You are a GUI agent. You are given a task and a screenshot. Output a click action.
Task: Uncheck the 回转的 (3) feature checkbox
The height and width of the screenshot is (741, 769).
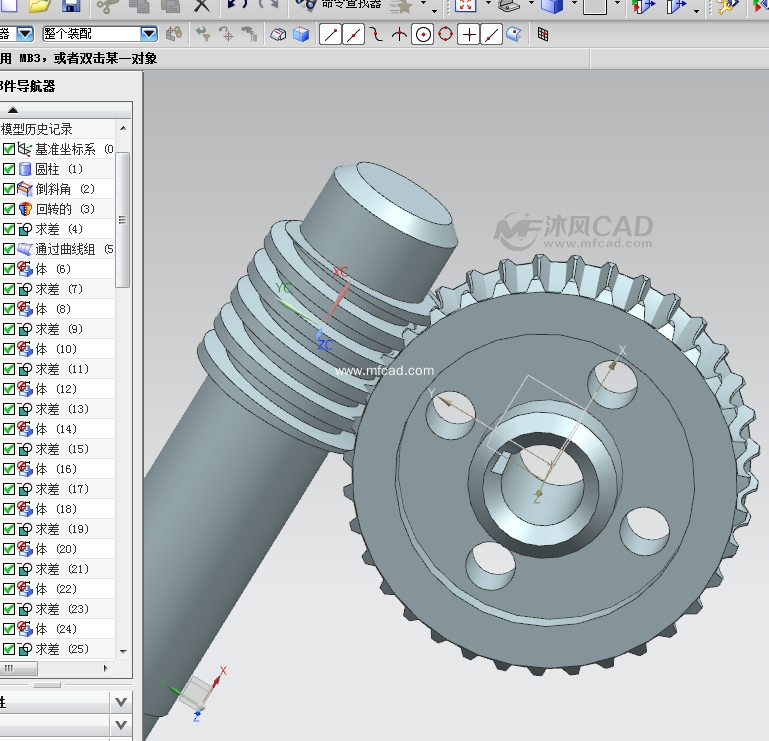(x=8, y=209)
